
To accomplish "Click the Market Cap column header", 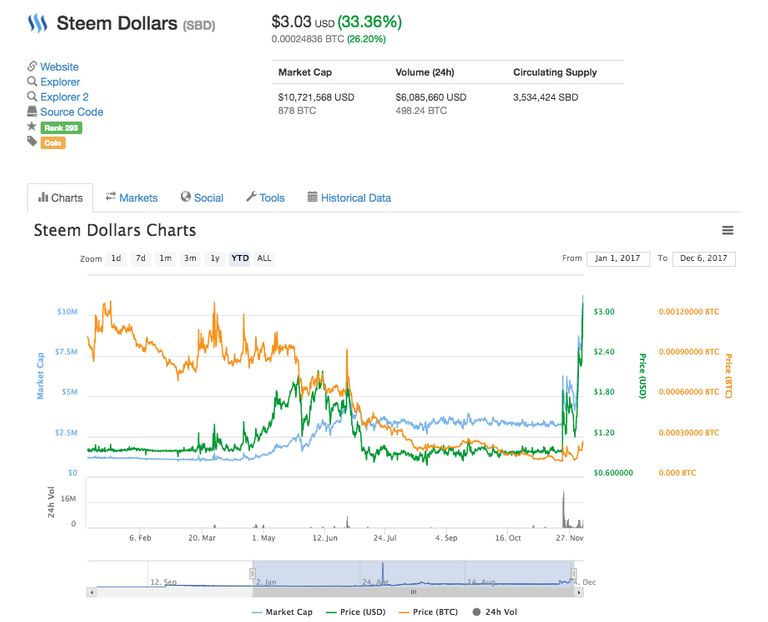I will 305,72.
